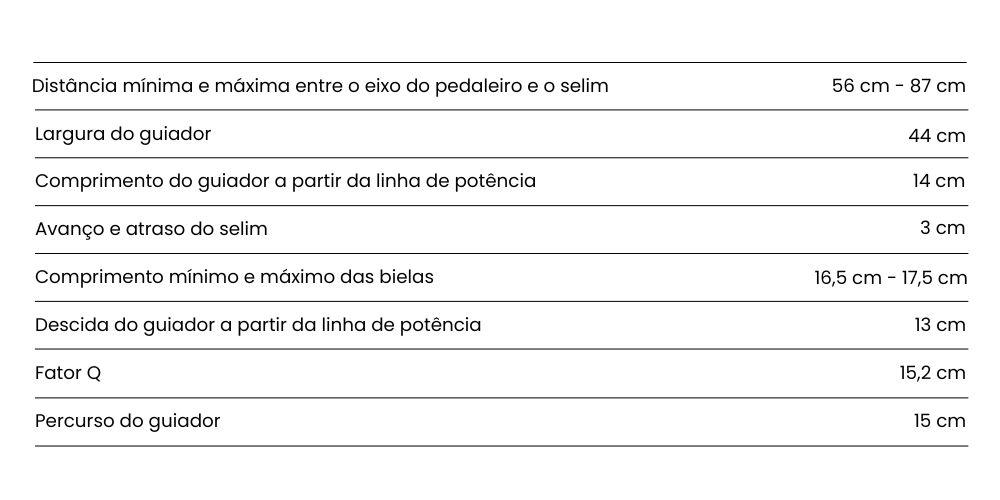This screenshot has width=1000, height=500.
Task: Click 'Comprimento mínimo e máximo das bielas' label
Action: pos(234,277)
